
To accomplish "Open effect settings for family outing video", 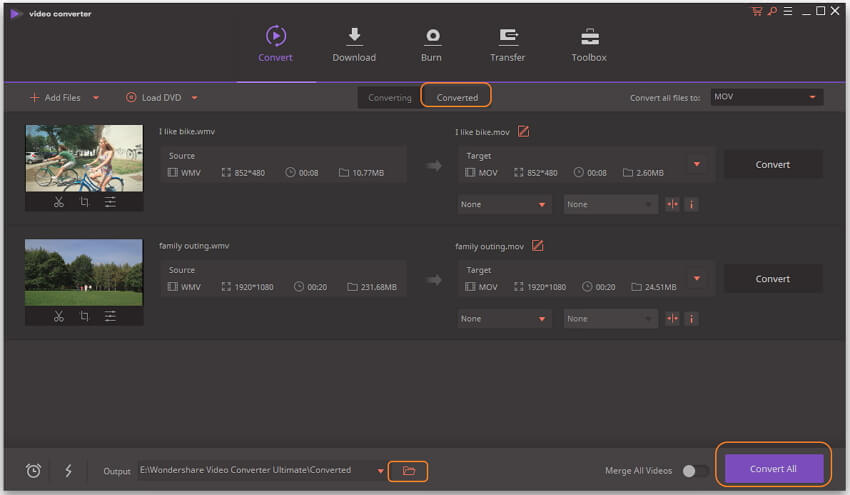I will 110,316.
